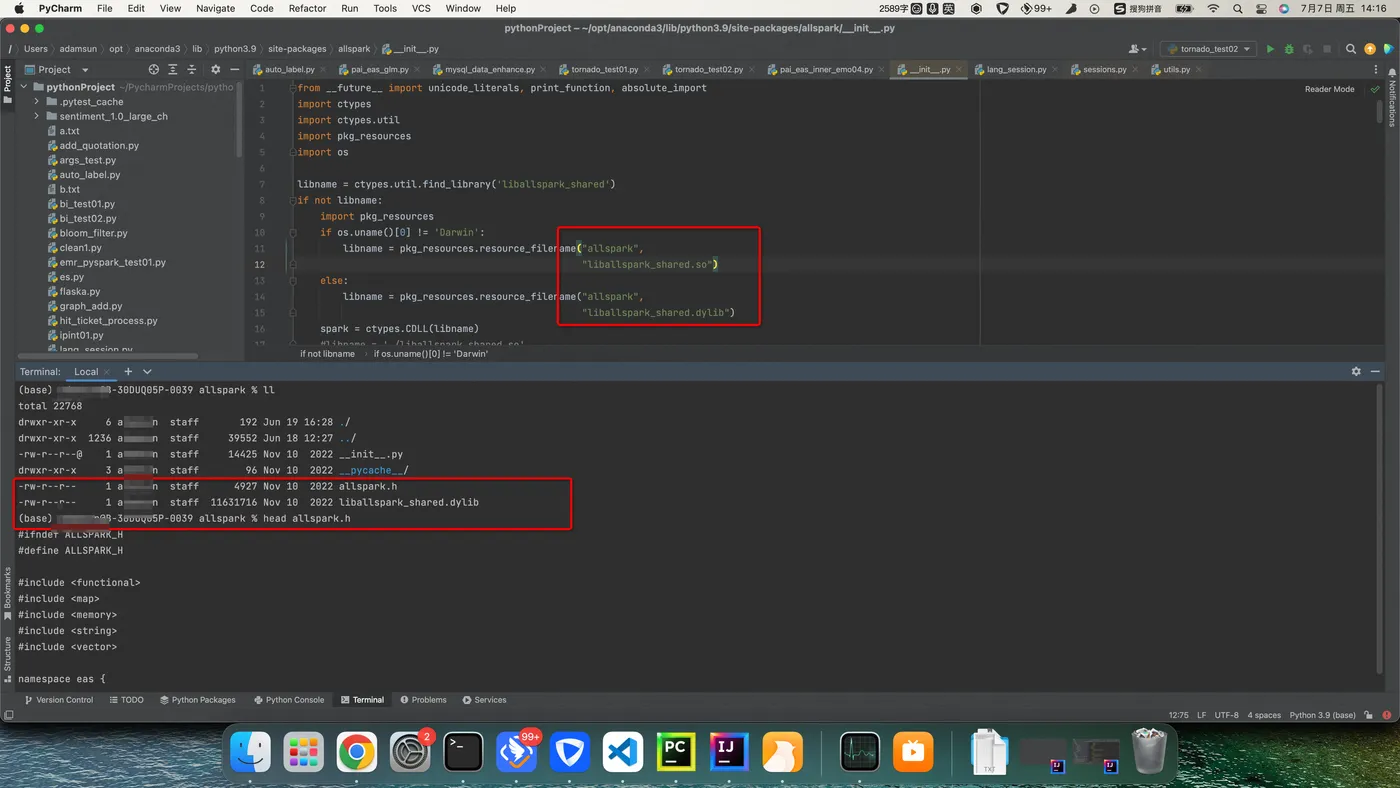Hide the Terminal panel minus icon
This screenshot has width=1400, height=788.
coord(1375,371)
